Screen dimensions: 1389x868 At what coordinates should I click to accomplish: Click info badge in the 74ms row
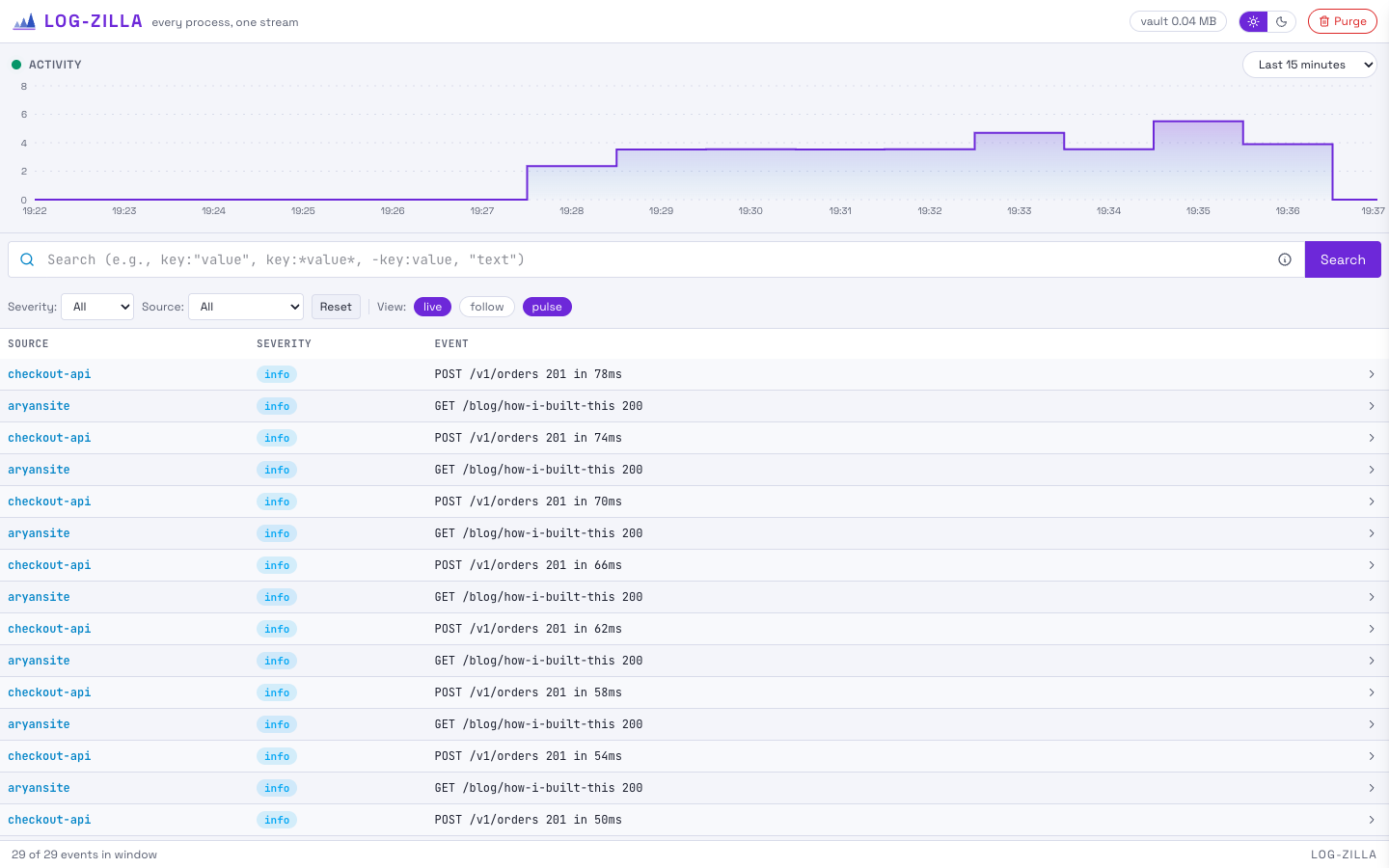pos(277,438)
